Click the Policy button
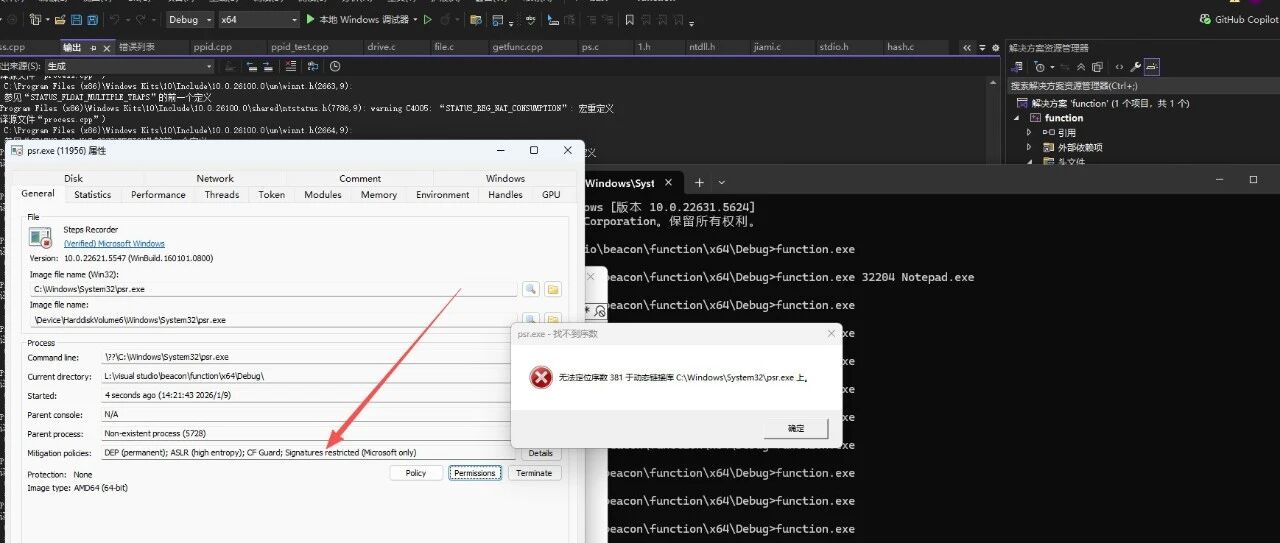 click(x=416, y=473)
